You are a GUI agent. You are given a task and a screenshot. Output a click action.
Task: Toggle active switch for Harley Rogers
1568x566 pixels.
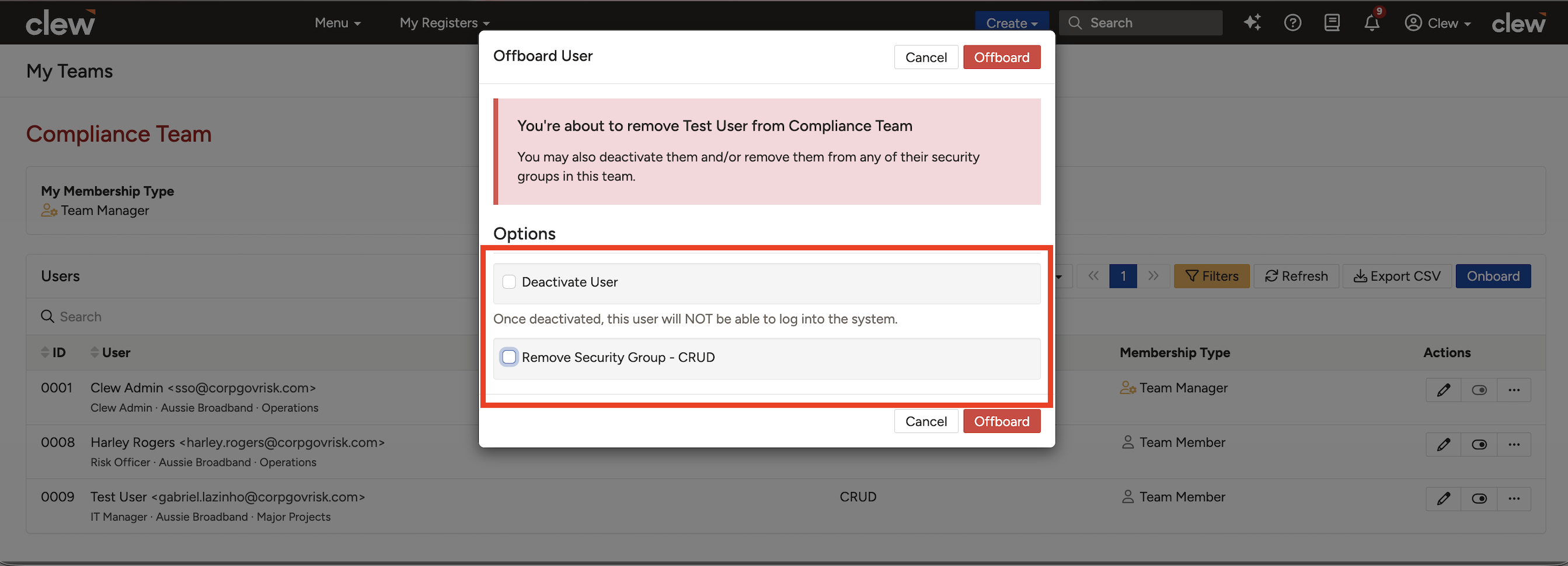tap(1479, 445)
